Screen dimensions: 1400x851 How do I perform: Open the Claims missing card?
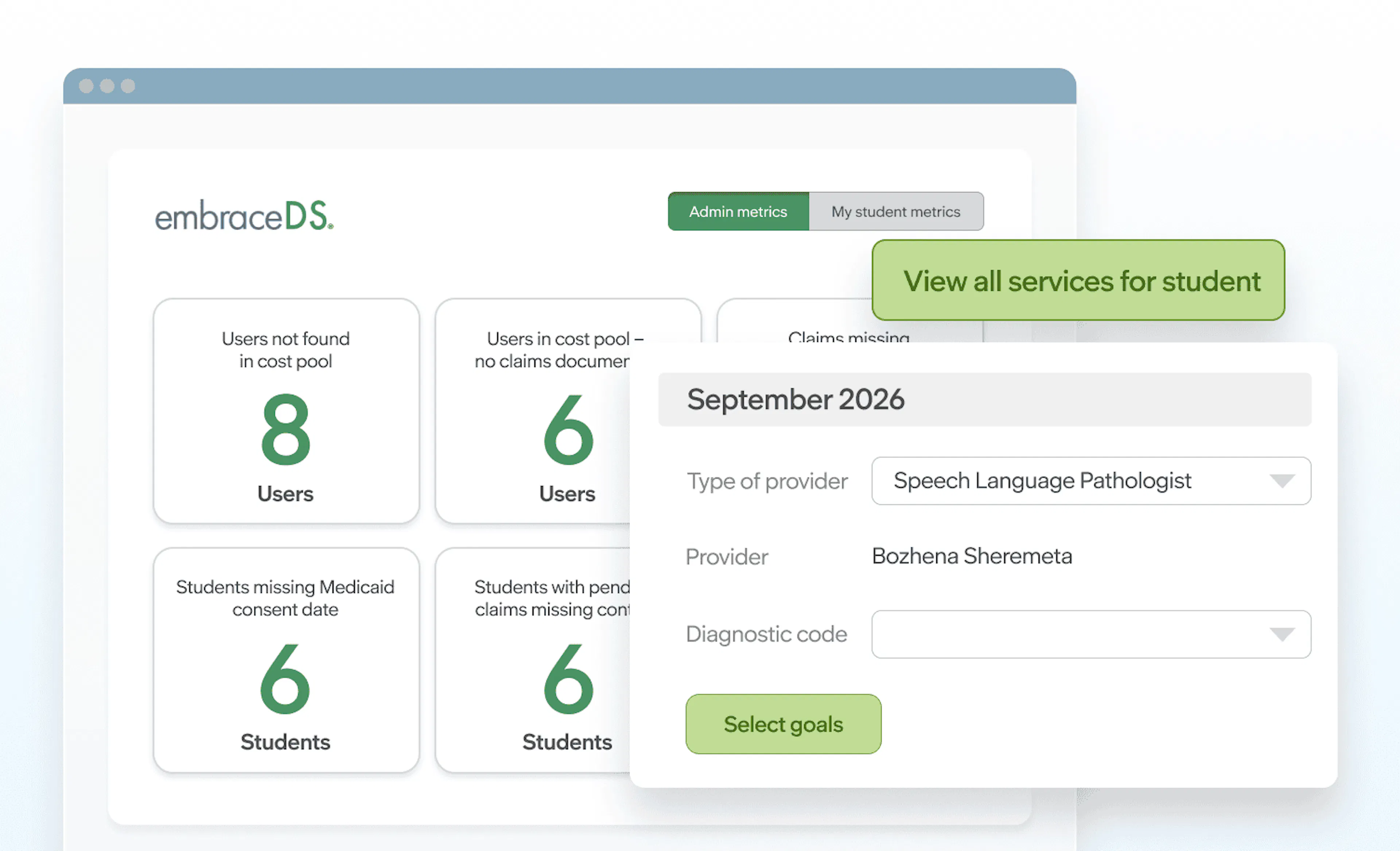point(796,321)
